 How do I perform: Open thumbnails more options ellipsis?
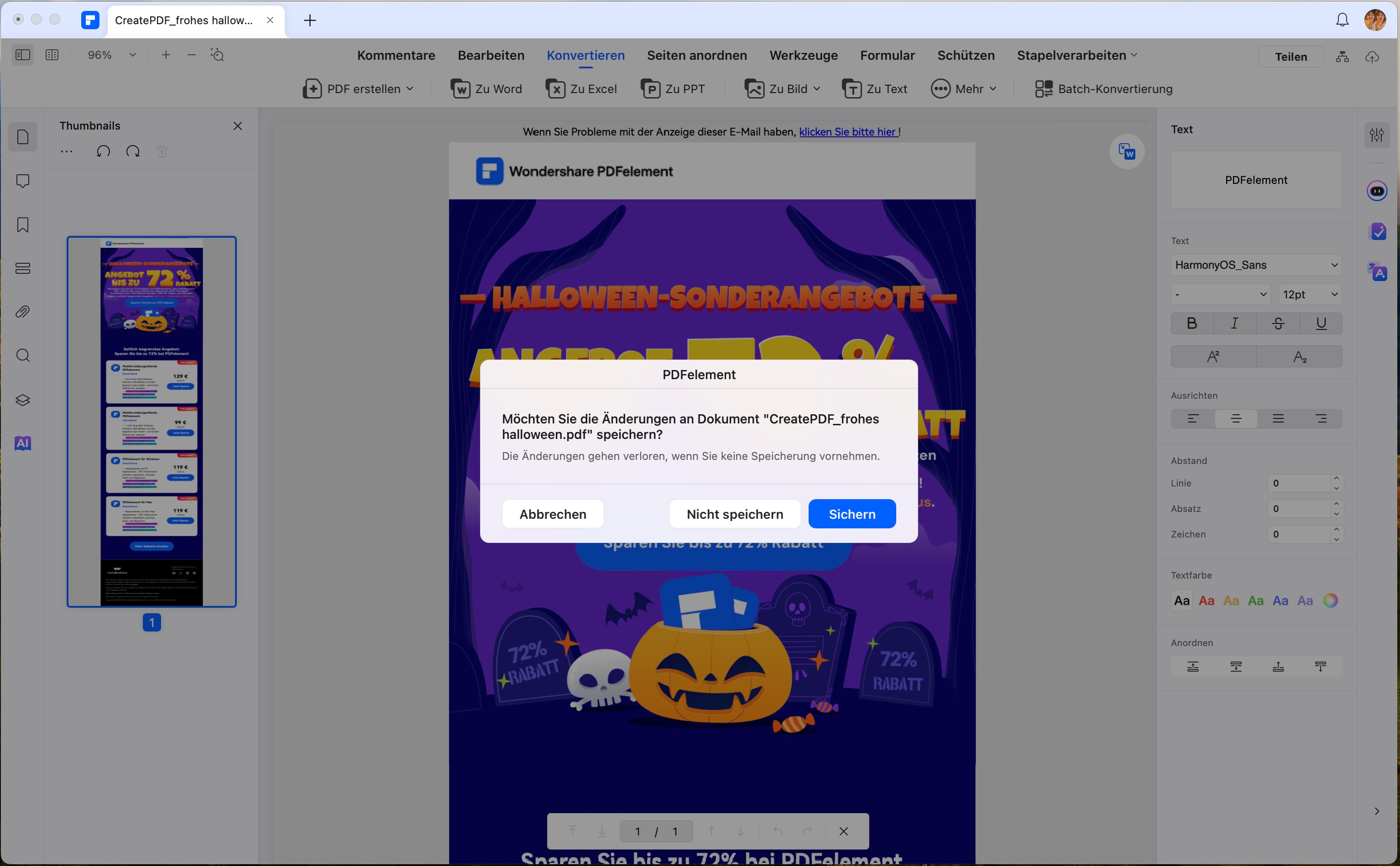coord(67,151)
